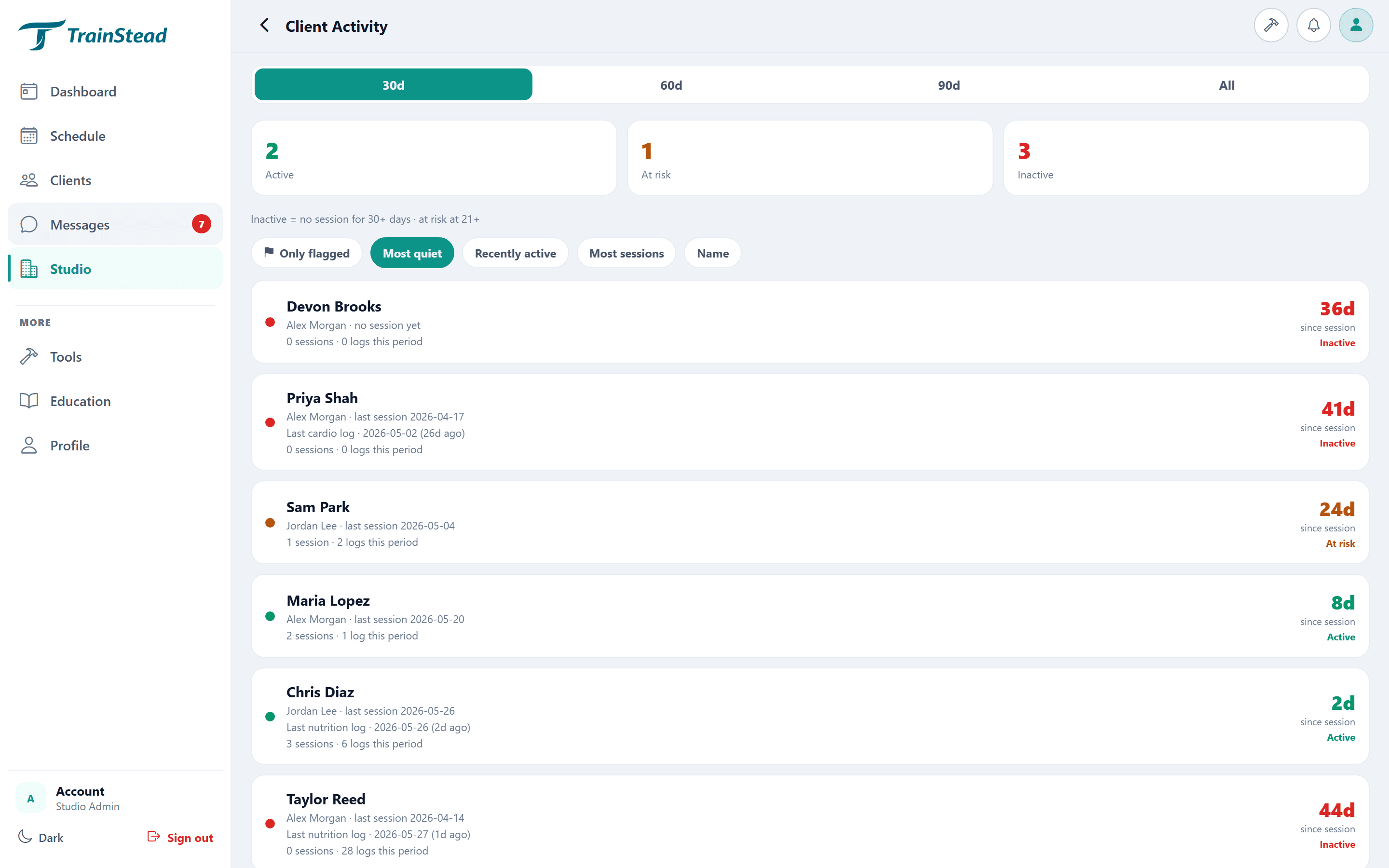Click the Studio building icon

pyautogui.click(x=29, y=269)
